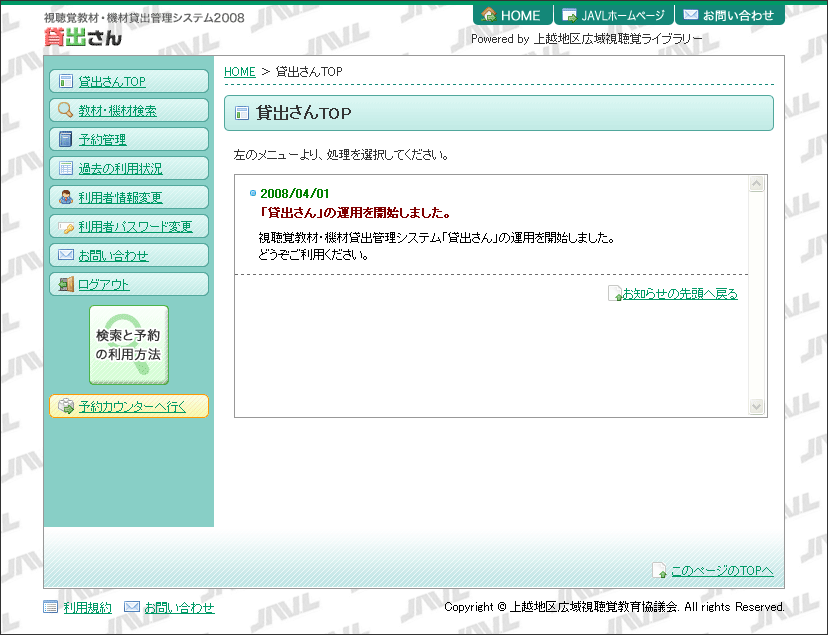The height and width of the screenshot is (635, 828).
Task: Click the icon beside 予約カウンターへ行く
Action: tap(66, 406)
